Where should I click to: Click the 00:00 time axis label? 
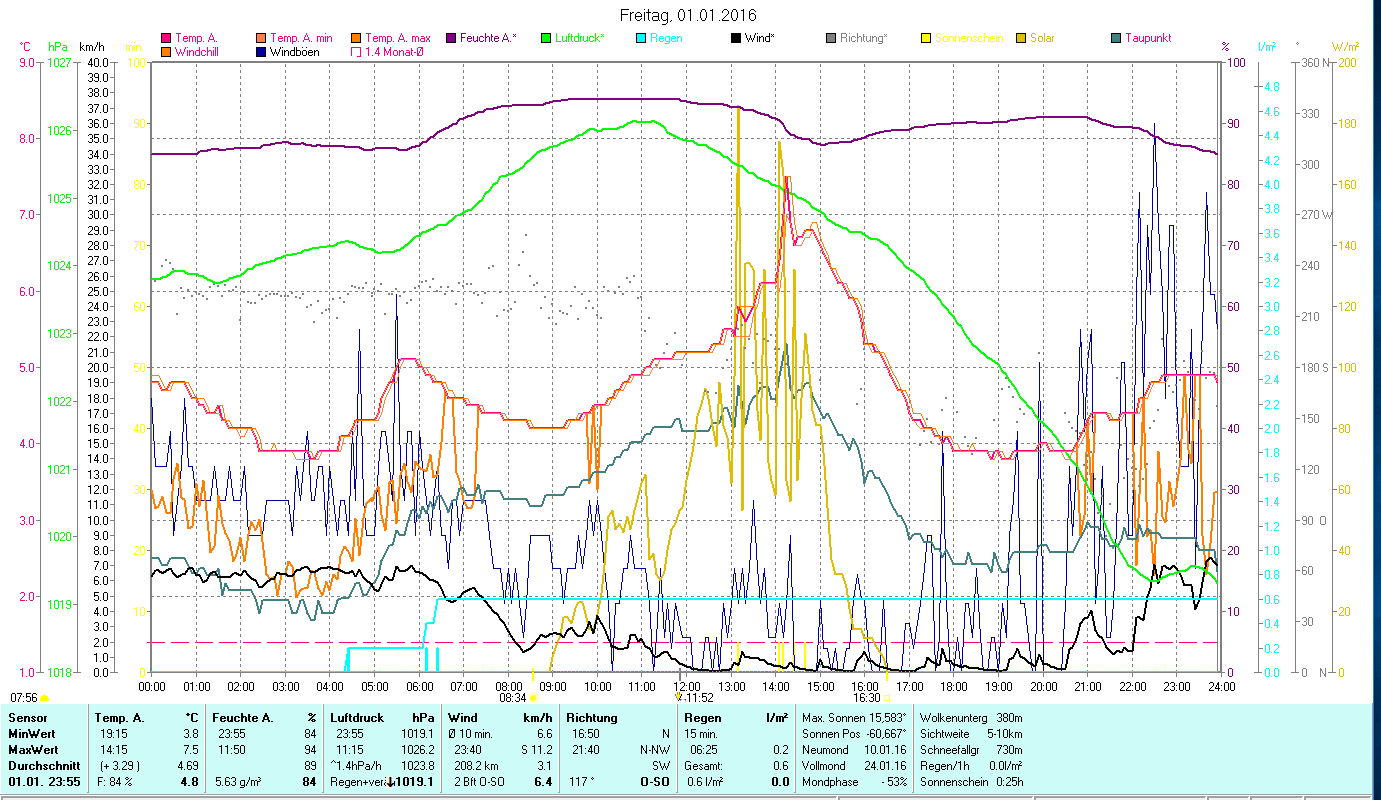click(152, 686)
